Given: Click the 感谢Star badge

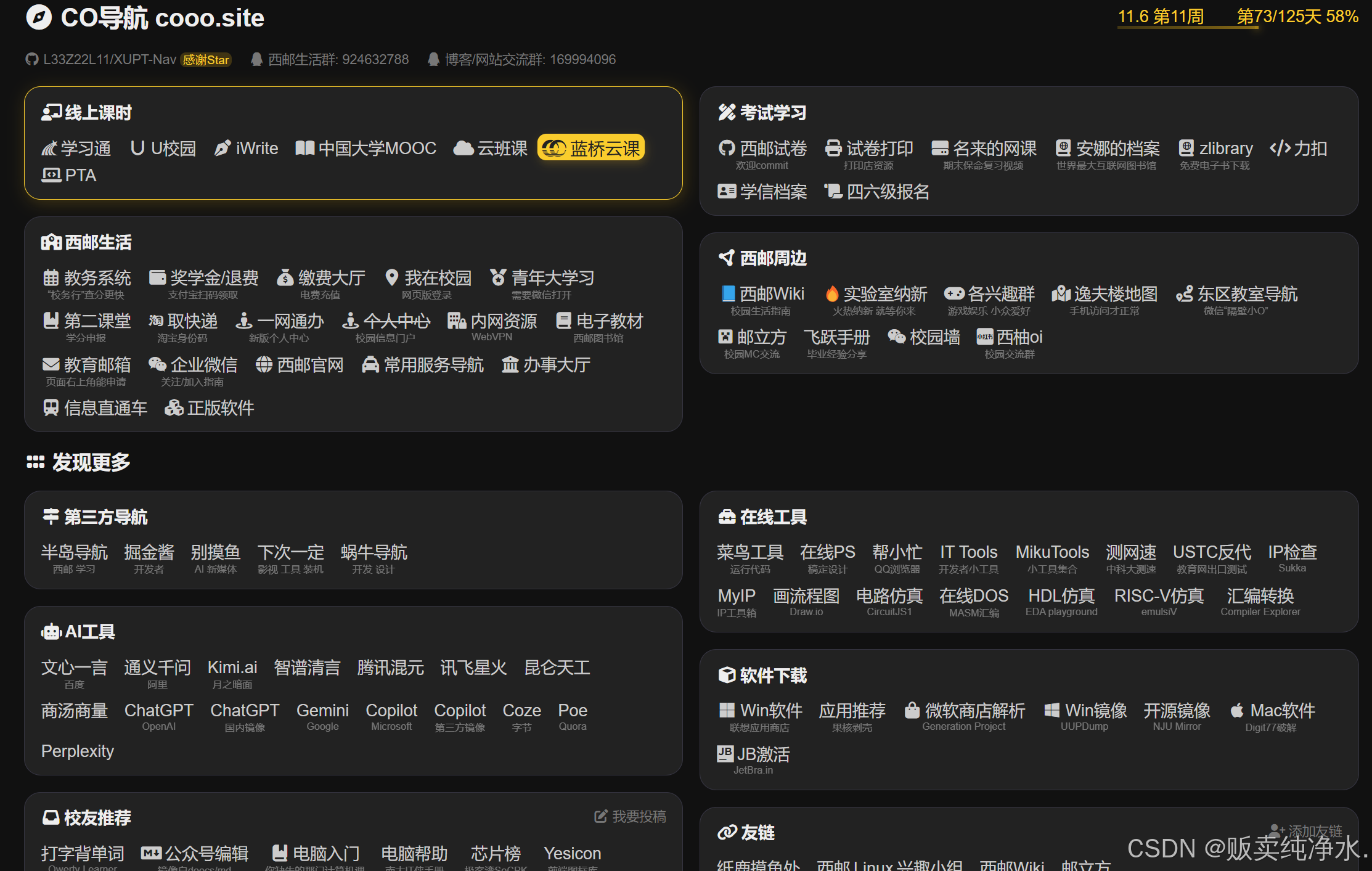Looking at the screenshot, I should (206, 60).
